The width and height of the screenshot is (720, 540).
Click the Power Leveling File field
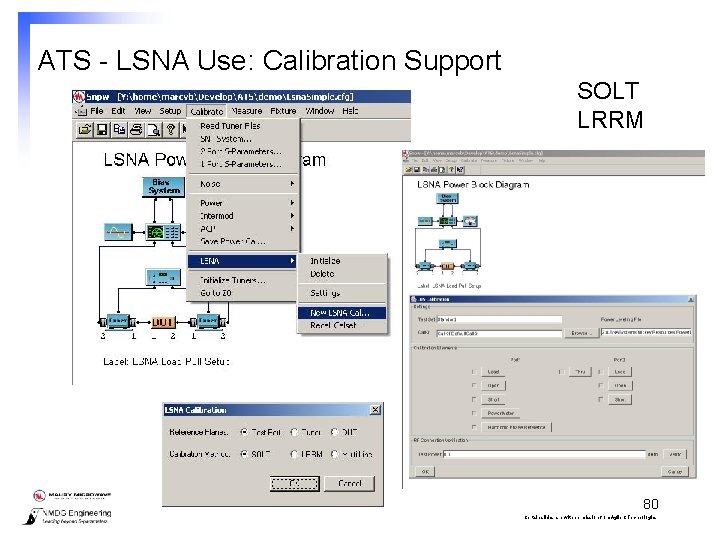[647, 332]
